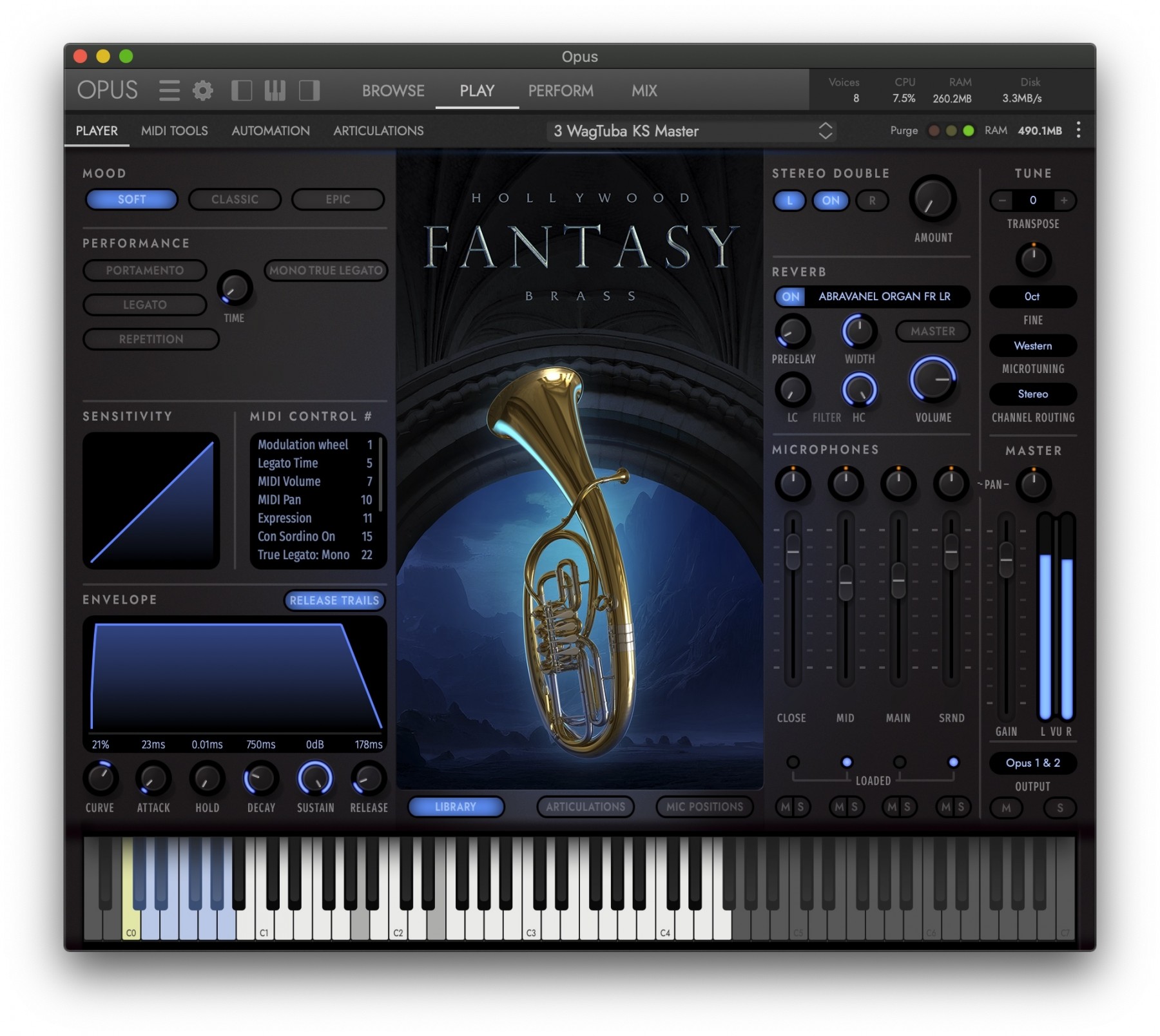This screenshot has width=1160, height=1036.
Task: Click the MIC POSITIONS button
Action: coord(704,807)
